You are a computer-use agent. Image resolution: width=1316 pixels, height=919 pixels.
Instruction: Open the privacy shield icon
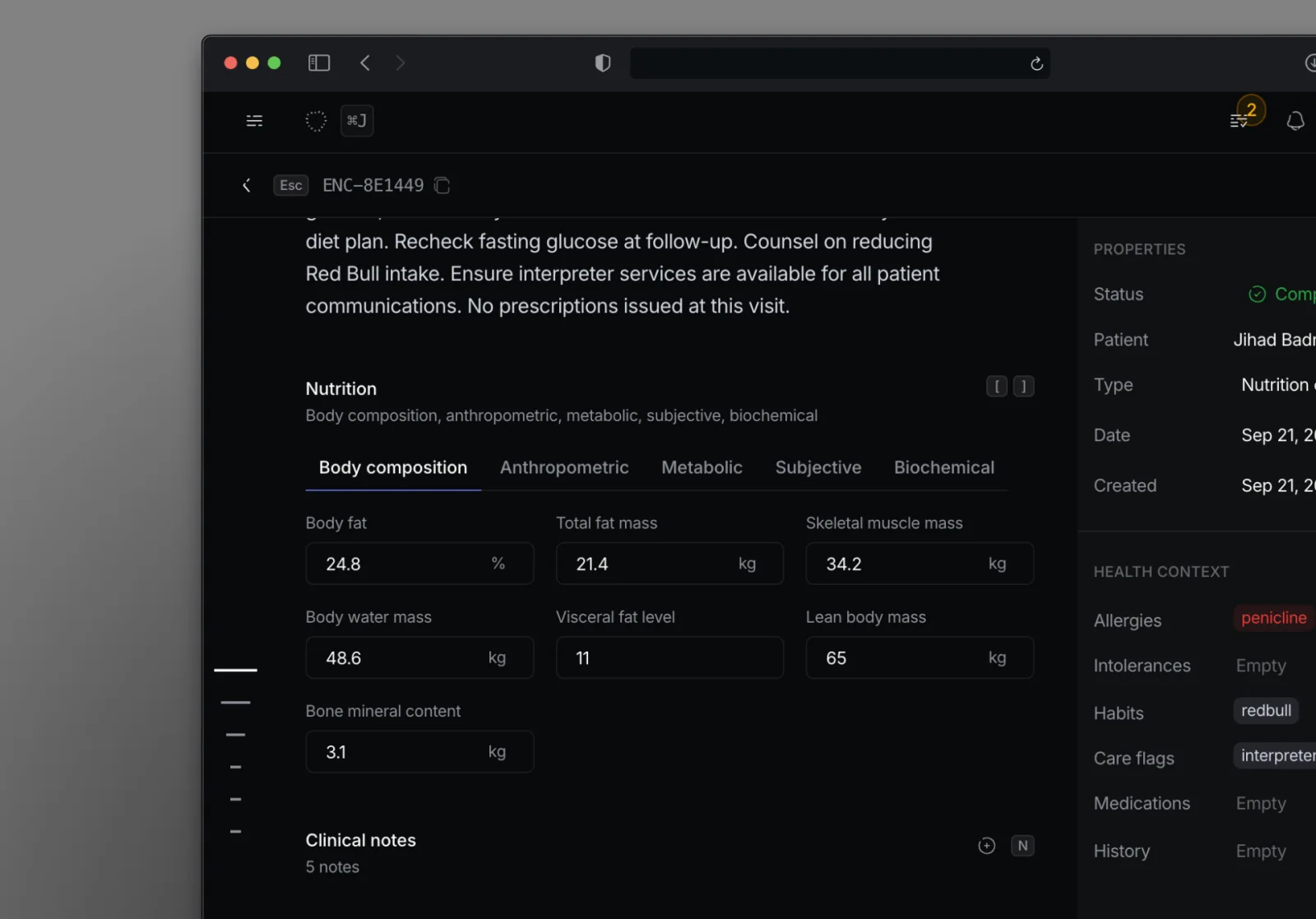coord(603,63)
